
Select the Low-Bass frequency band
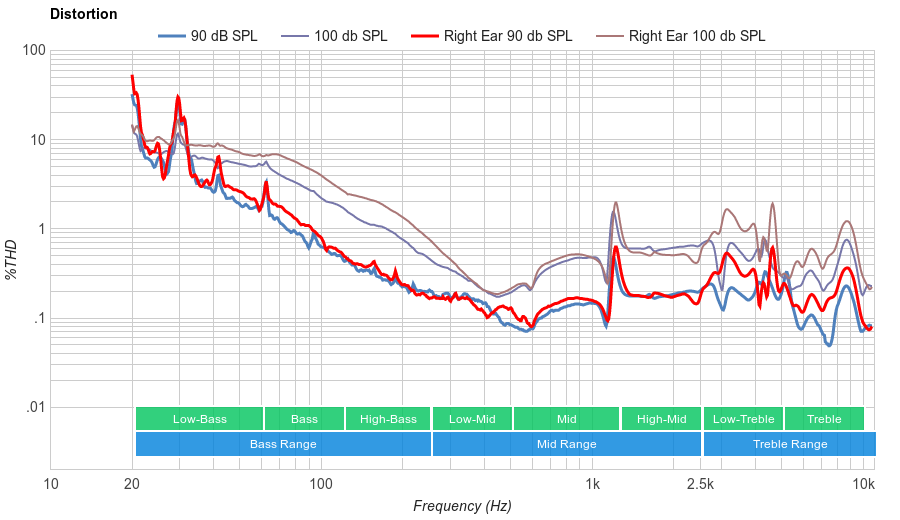pyautogui.click(x=199, y=419)
